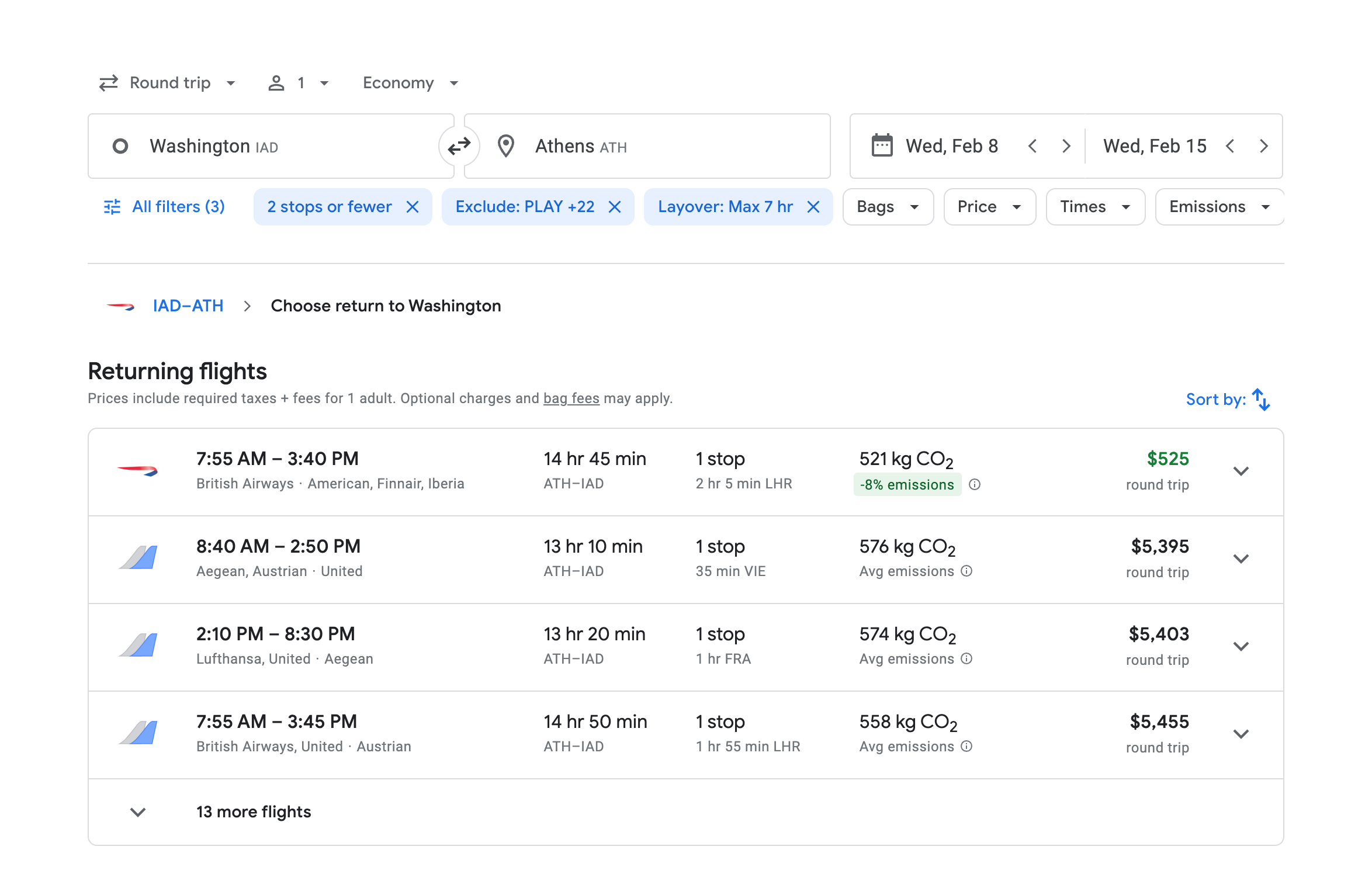Go to next day for Feb 8 departure
This screenshot has height=881, width=1372.
tap(1066, 146)
